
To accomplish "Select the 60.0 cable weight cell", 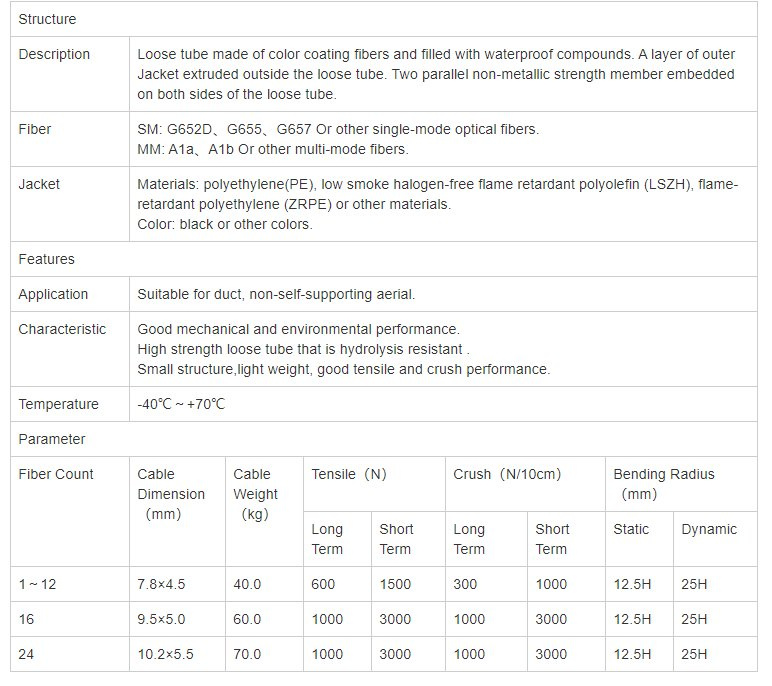I will click(x=247, y=619).
